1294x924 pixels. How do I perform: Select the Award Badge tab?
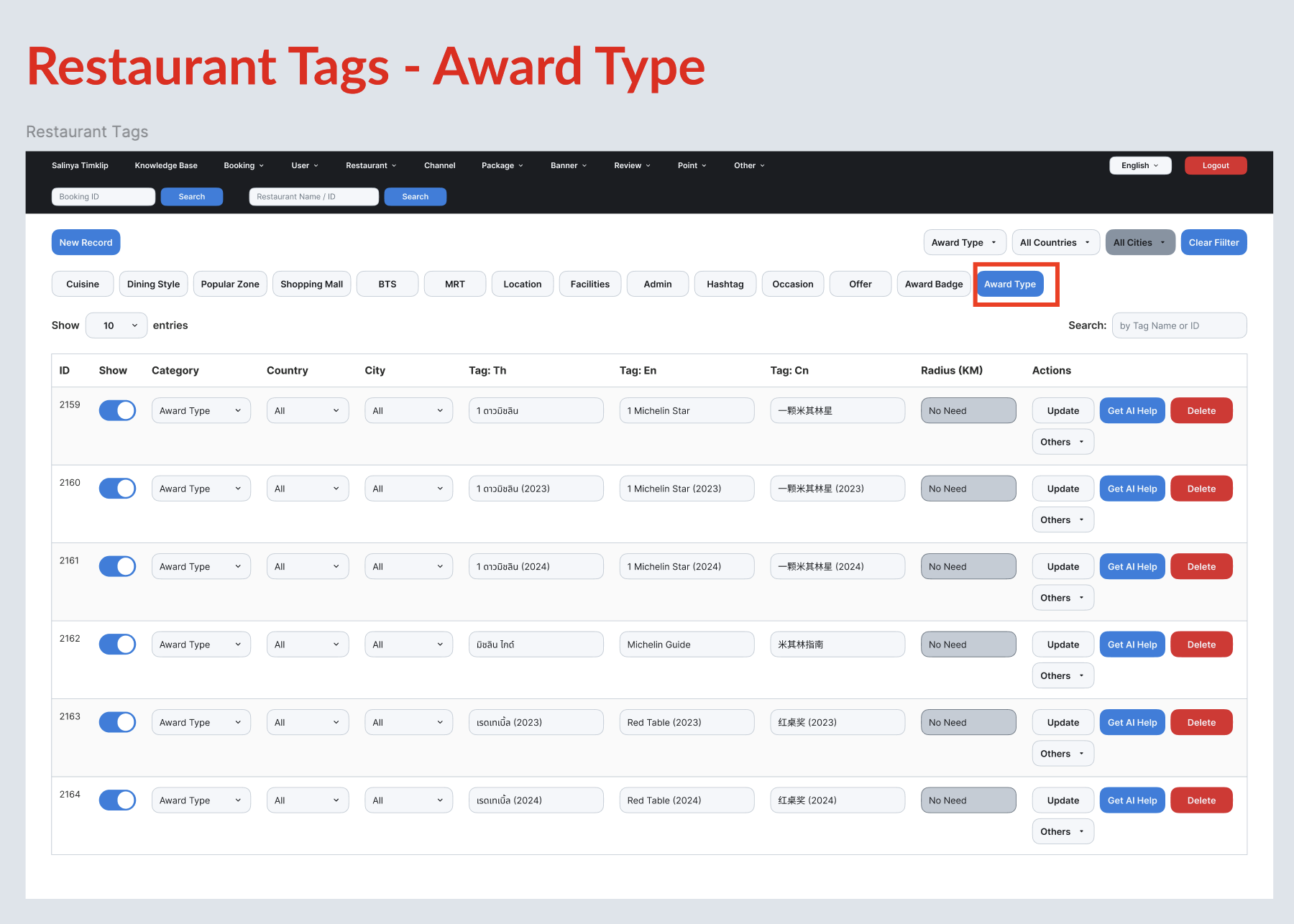(x=933, y=285)
